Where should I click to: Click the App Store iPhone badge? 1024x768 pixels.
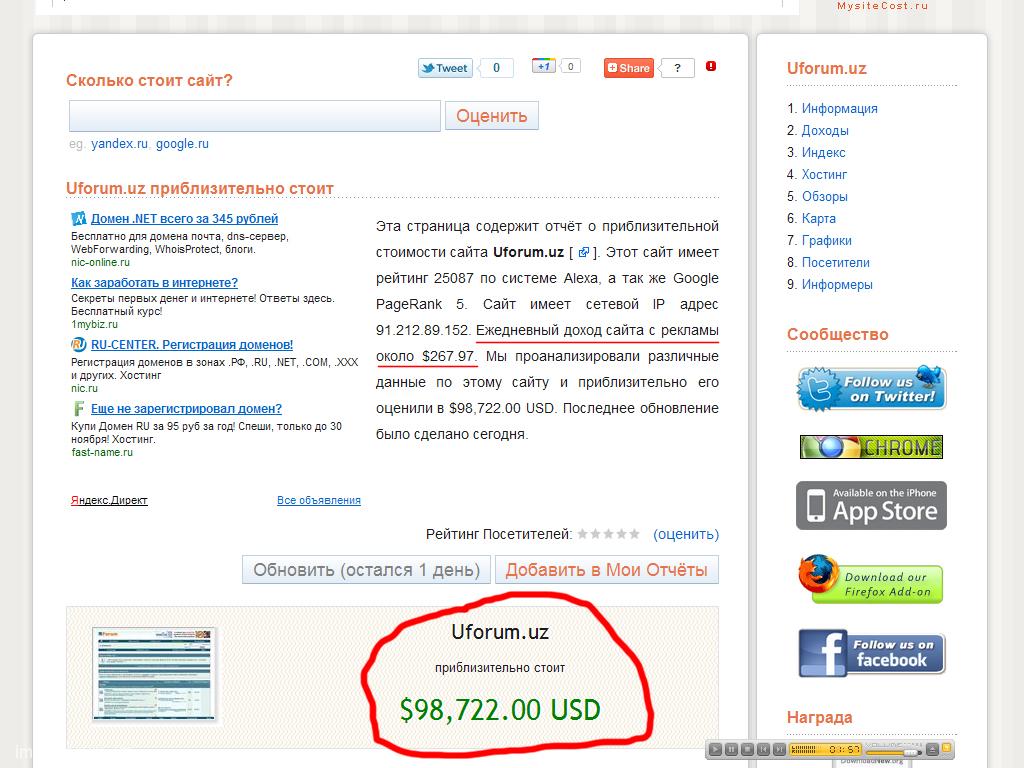[x=871, y=505]
